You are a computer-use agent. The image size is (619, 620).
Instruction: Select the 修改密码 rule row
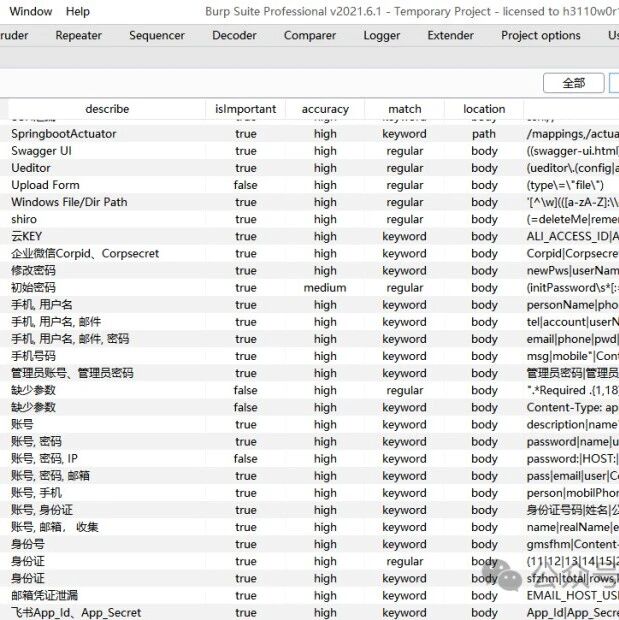point(309,270)
